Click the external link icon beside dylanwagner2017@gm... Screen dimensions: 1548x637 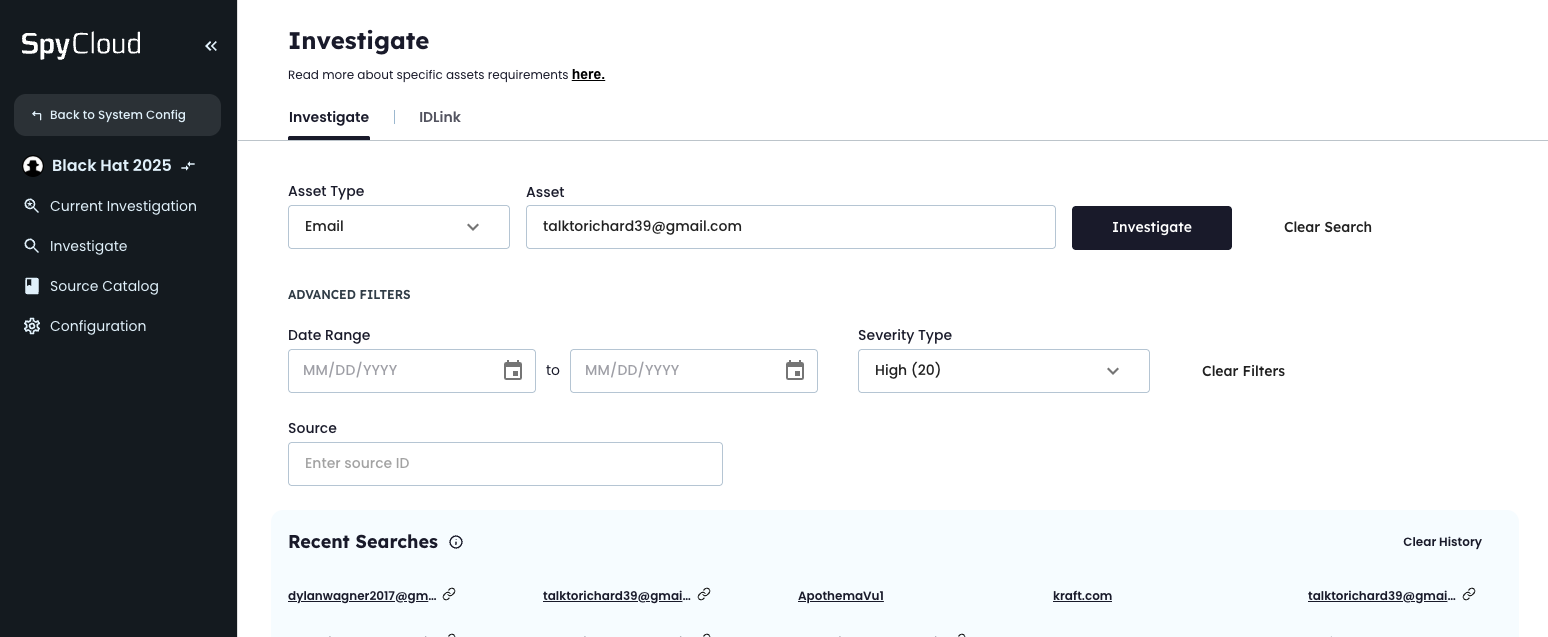pos(449,593)
